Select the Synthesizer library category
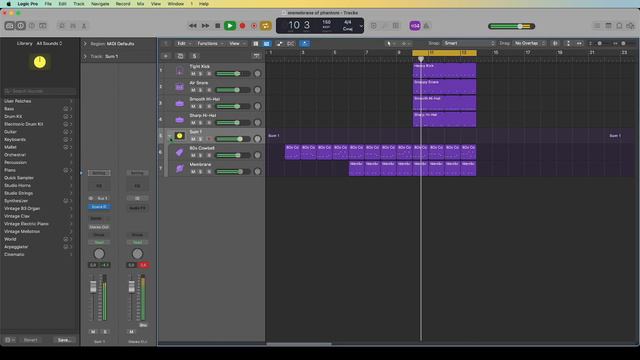The image size is (640, 360). (37, 201)
